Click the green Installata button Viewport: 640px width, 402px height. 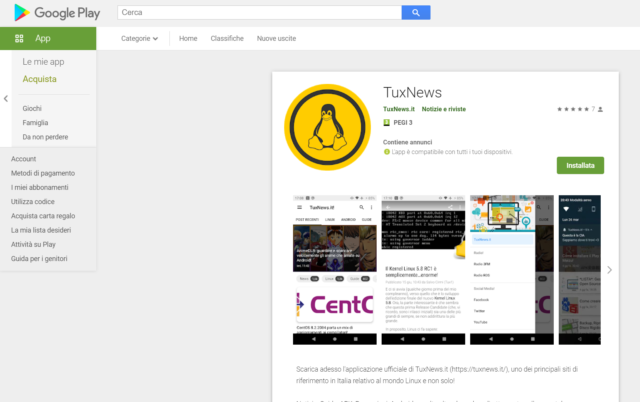click(580, 165)
